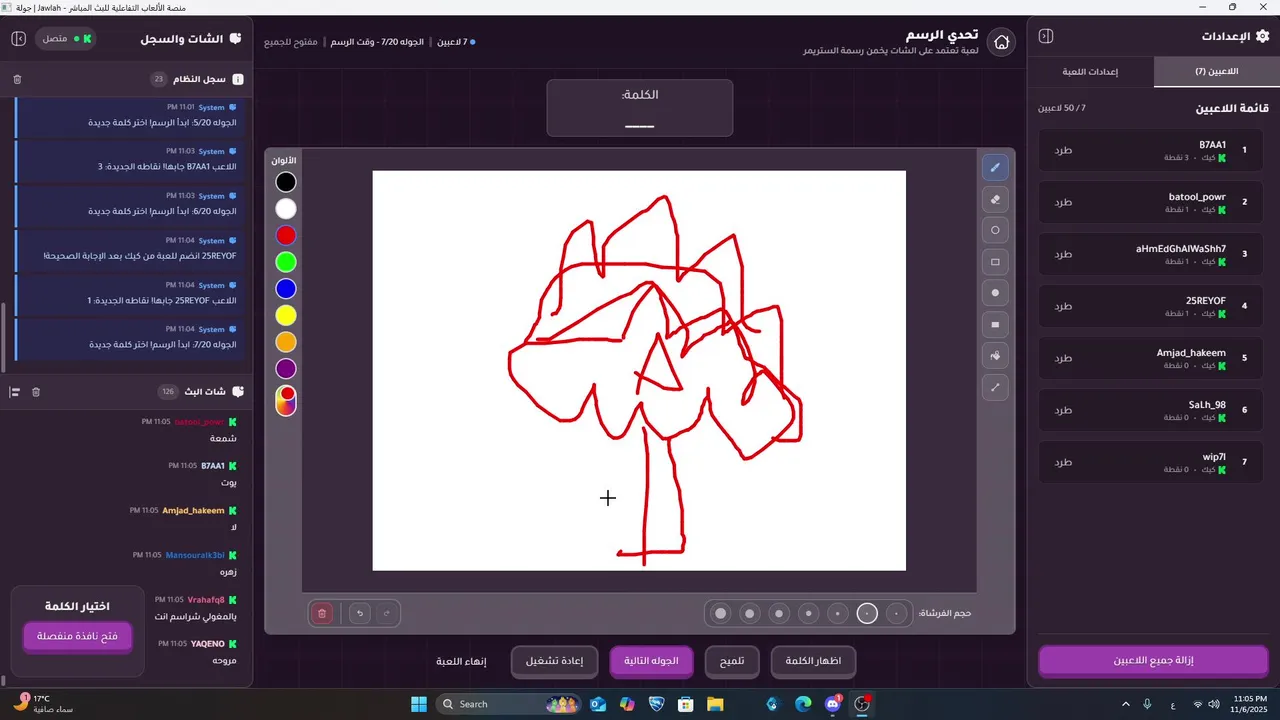Pick the purple color swatch
This screenshot has width=1280, height=720.
click(286, 369)
